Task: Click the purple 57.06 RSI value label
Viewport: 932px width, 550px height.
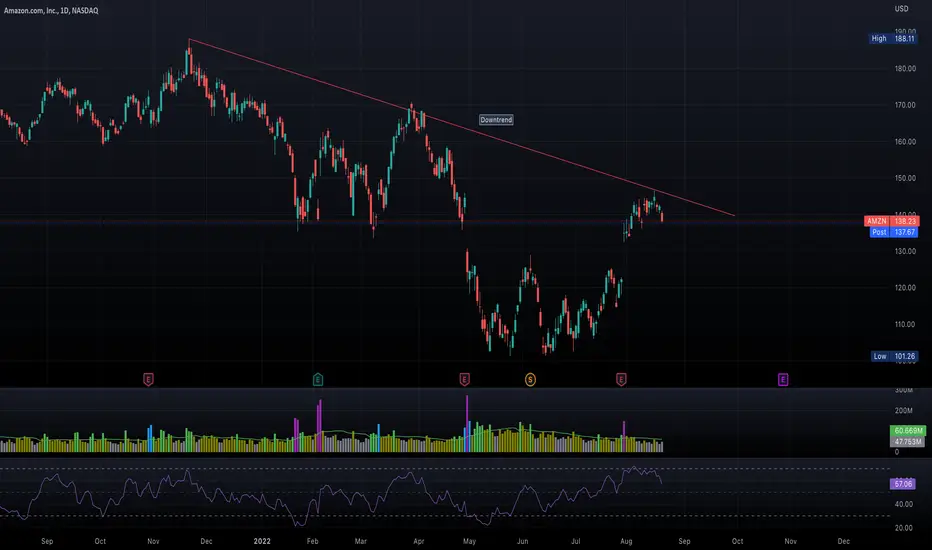Action: coord(902,484)
